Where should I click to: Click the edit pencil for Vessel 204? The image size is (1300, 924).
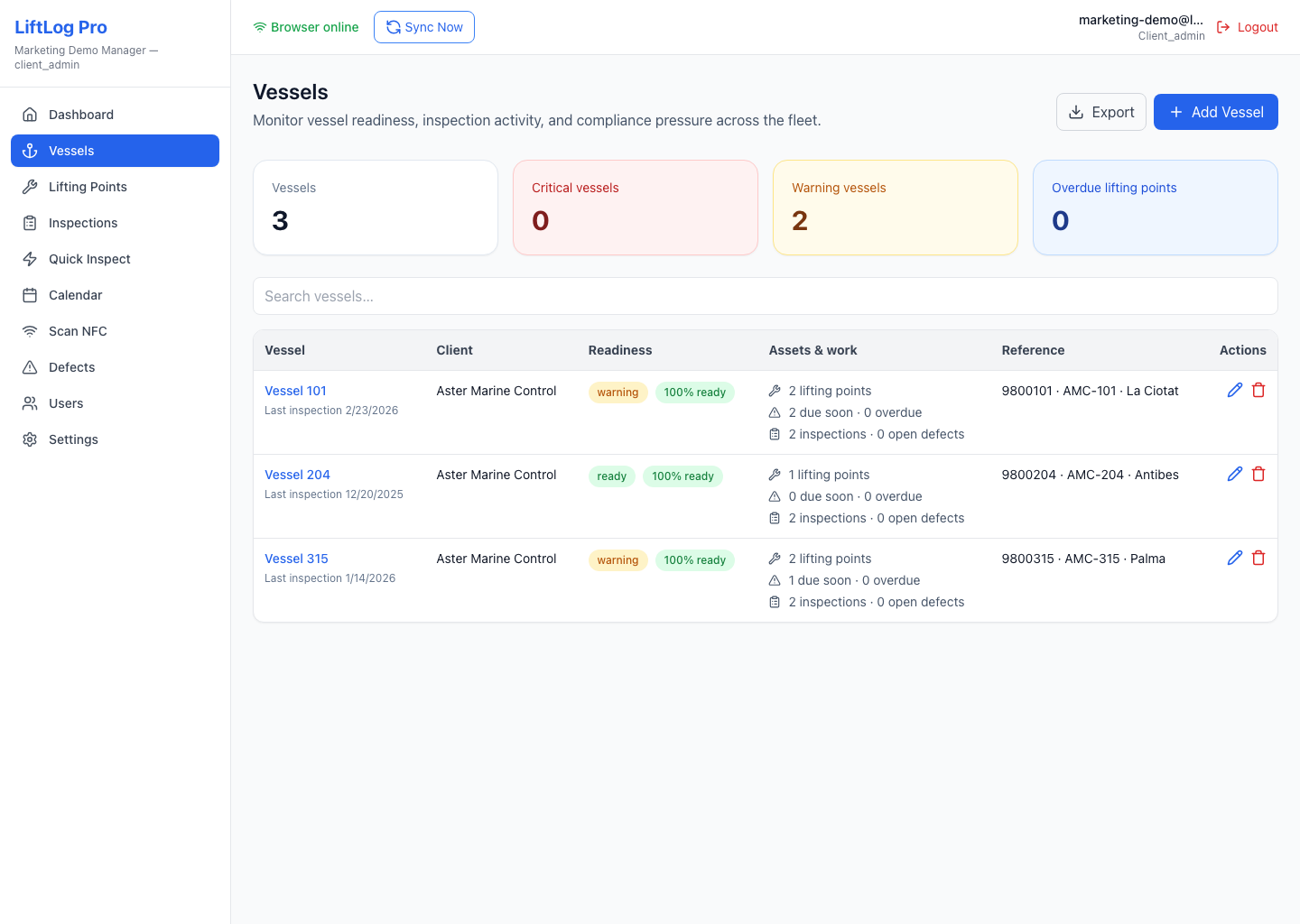point(1235,474)
